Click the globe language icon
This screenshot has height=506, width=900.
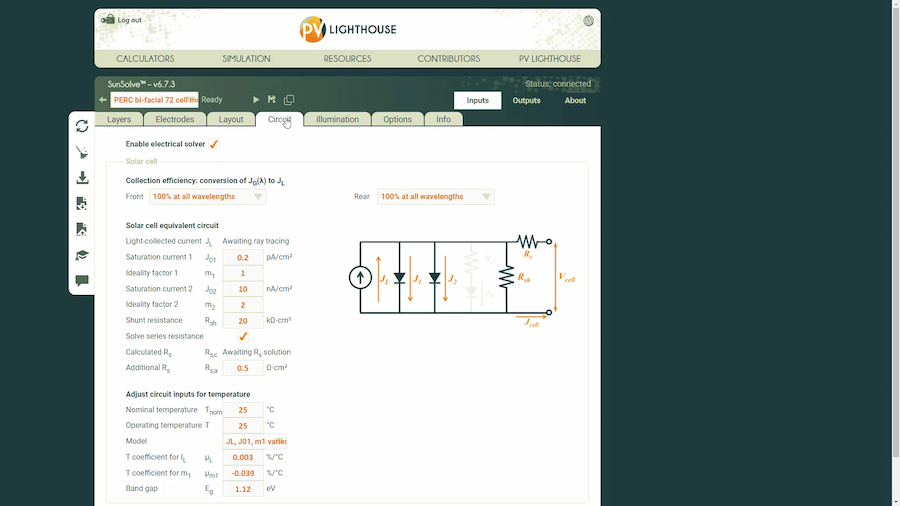pyautogui.click(x=588, y=20)
